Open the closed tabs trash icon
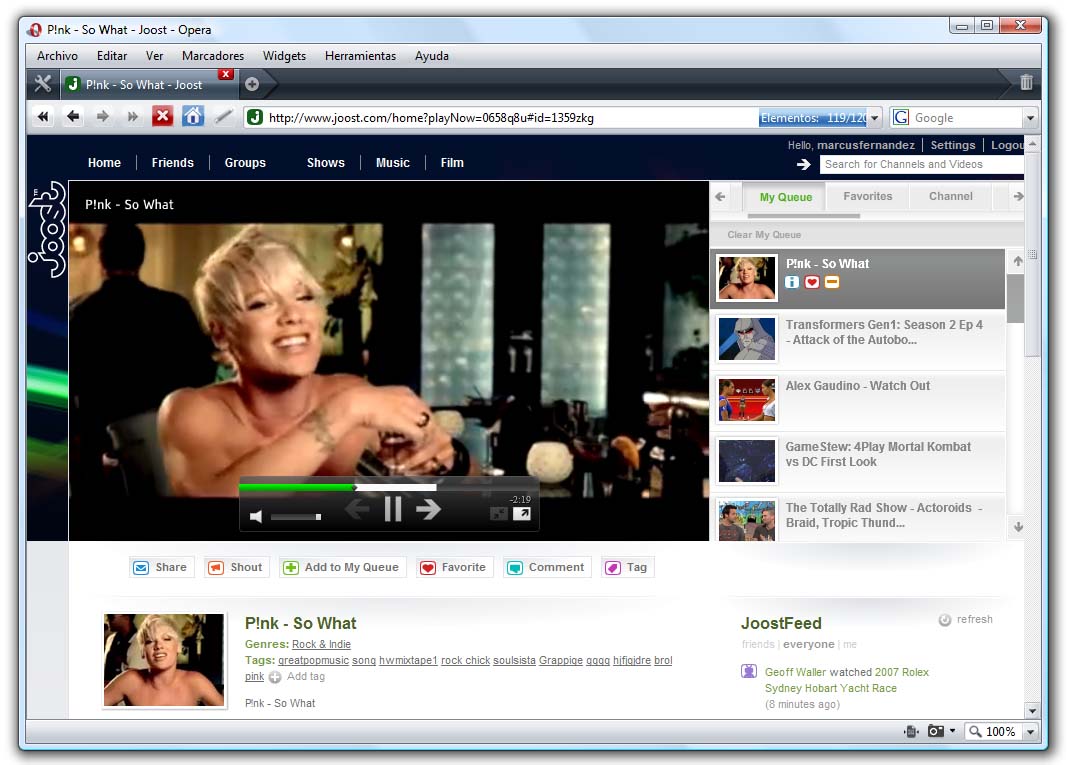1068x765 pixels. pos(1026,82)
